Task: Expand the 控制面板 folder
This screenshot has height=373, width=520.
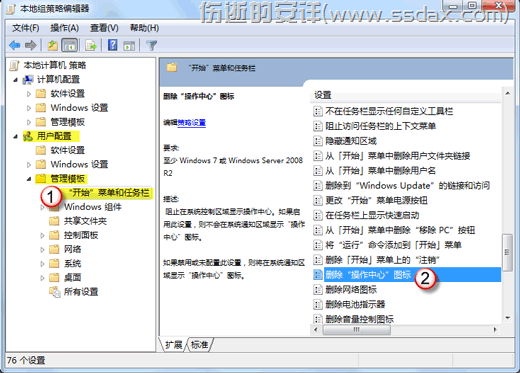Action: click(42, 235)
